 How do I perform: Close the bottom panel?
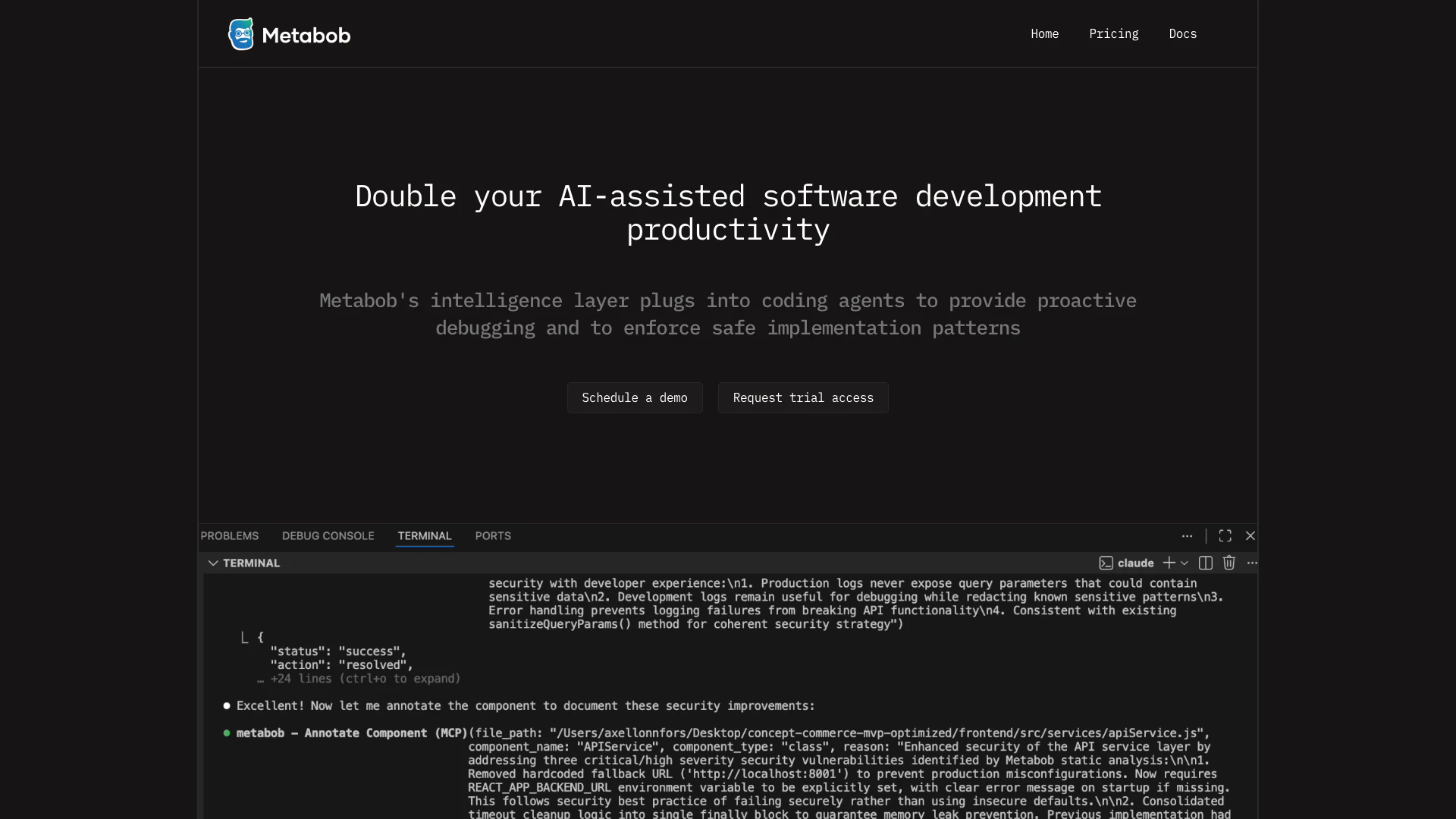(x=1250, y=535)
